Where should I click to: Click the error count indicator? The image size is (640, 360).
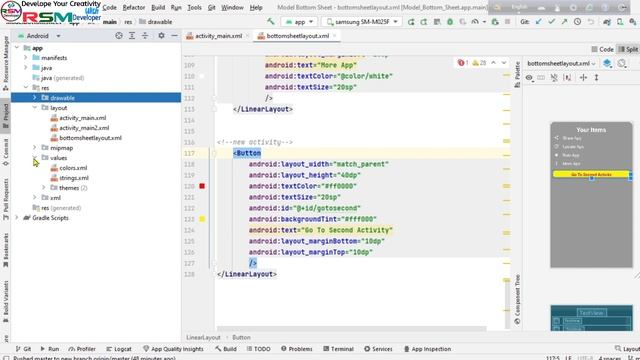pos(463,63)
